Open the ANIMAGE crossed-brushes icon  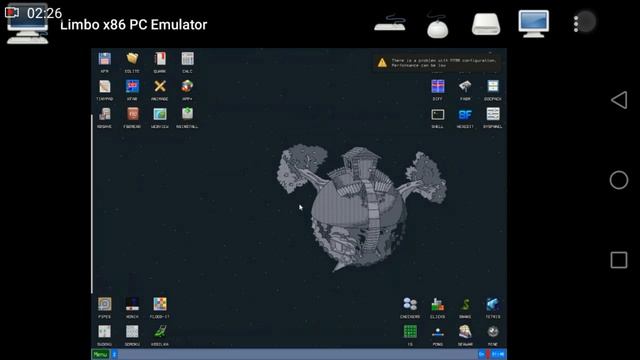160,87
